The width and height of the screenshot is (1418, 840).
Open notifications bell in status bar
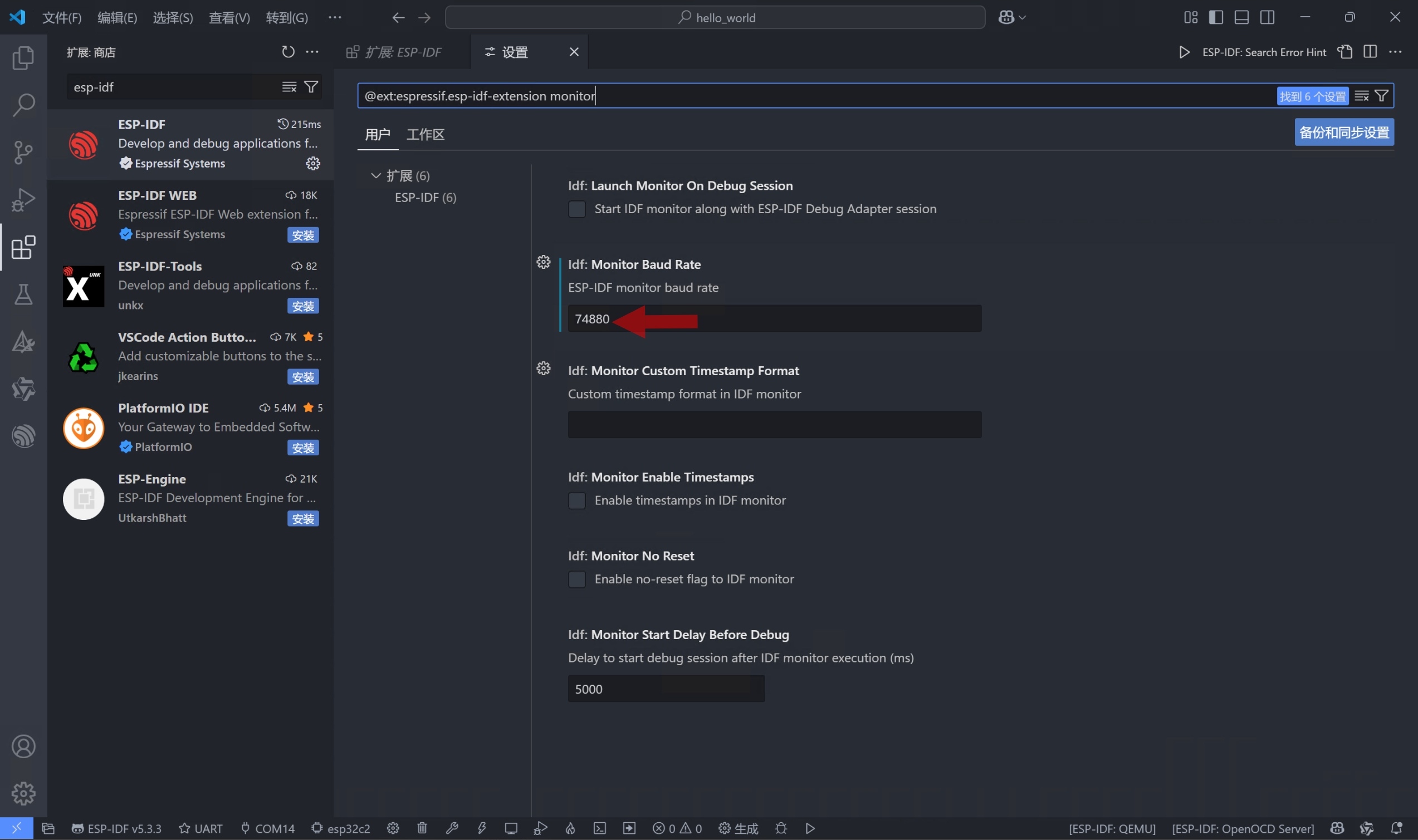(x=1396, y=829)
